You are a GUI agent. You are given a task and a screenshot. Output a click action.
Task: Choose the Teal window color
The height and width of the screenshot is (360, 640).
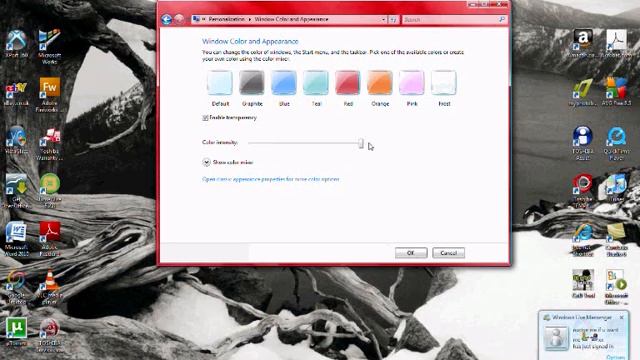tap(316, 83)
